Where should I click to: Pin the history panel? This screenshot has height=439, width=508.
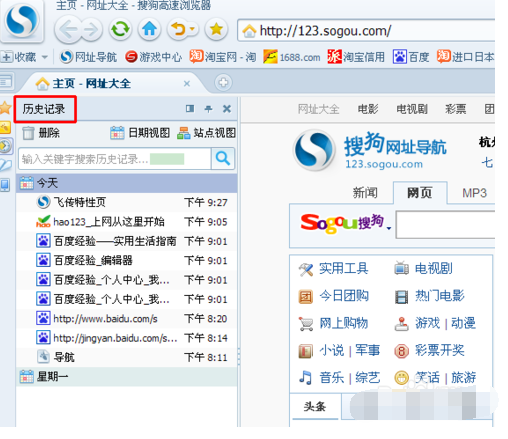pyautogui.click(x=208, y=109)
